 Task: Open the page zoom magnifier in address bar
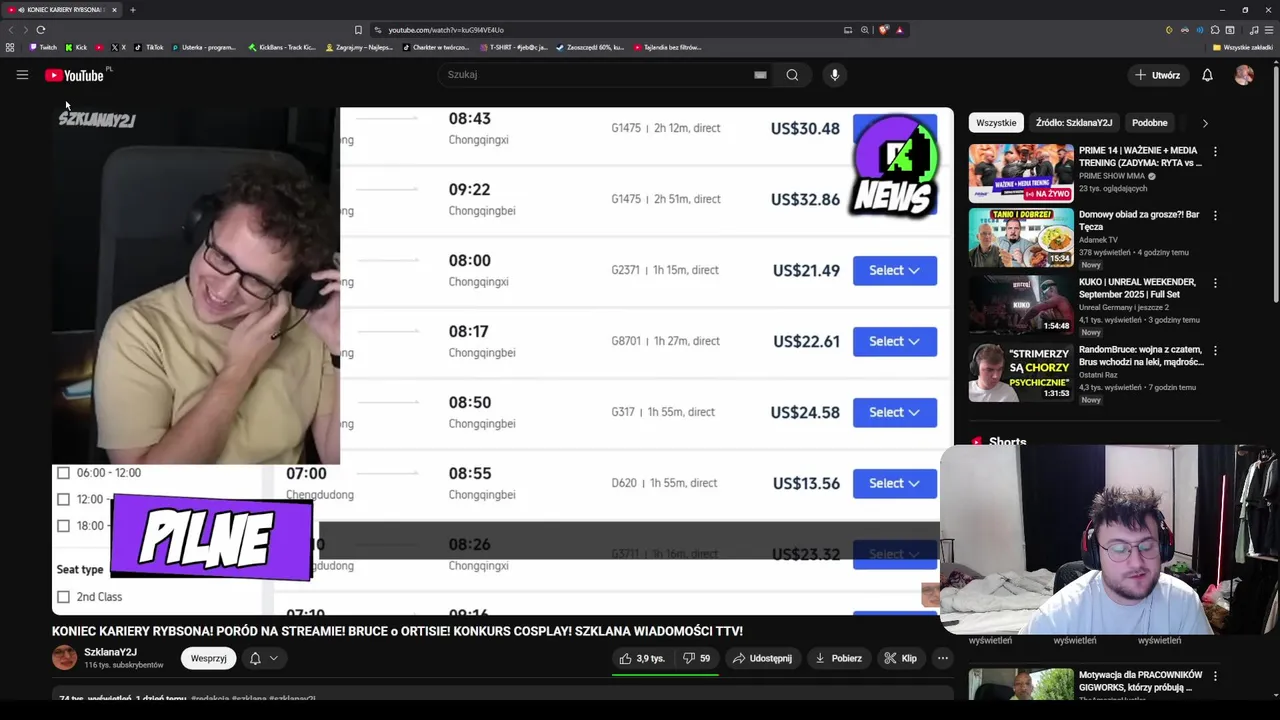pyautogui.click(x=865, y=30)
